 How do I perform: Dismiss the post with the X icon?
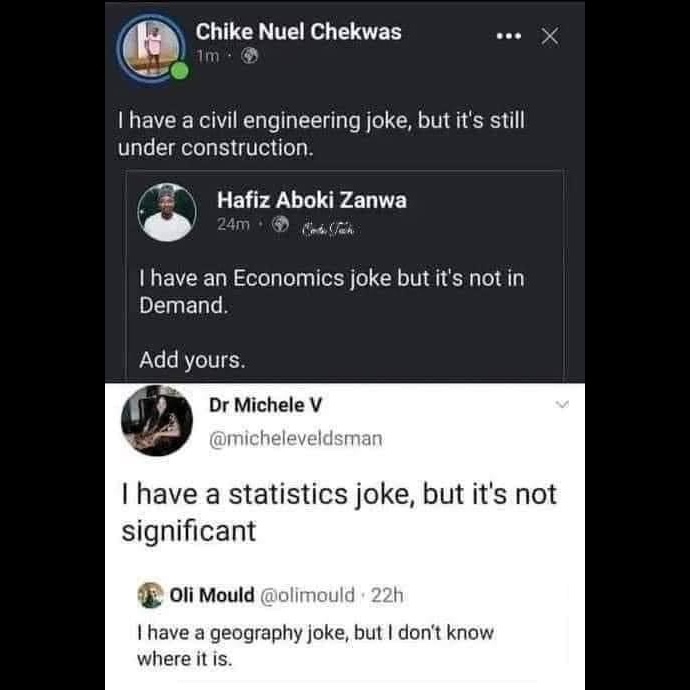point(549,37)
